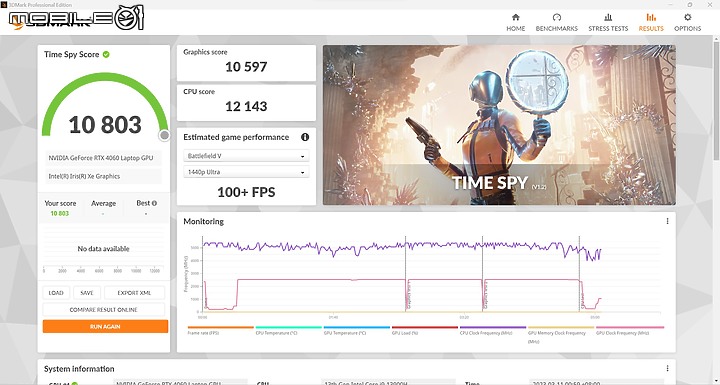
Task: Select the Results tab
Action: click(651, 23)
